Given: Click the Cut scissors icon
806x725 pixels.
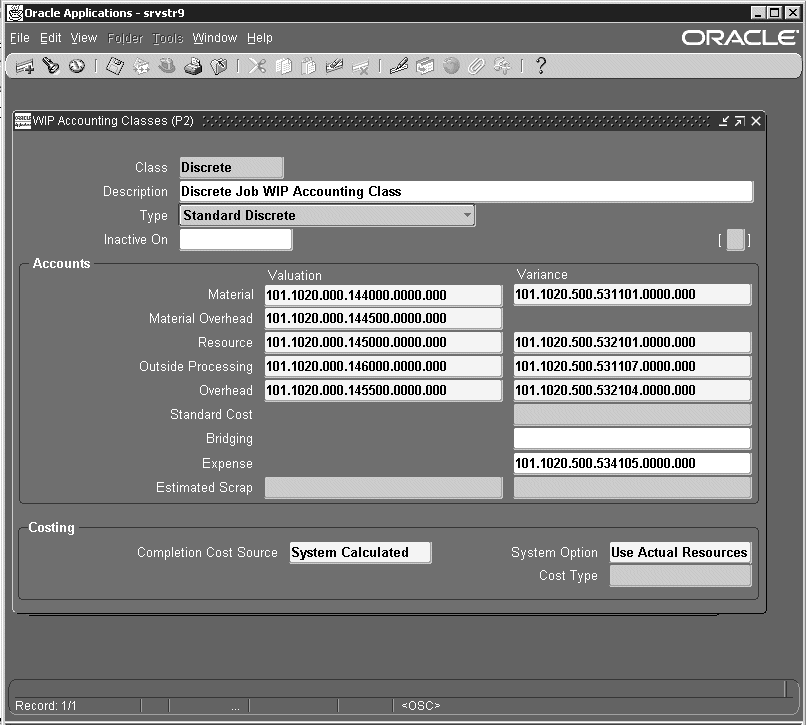Looking at the screenshot, I should coord(257,66).
